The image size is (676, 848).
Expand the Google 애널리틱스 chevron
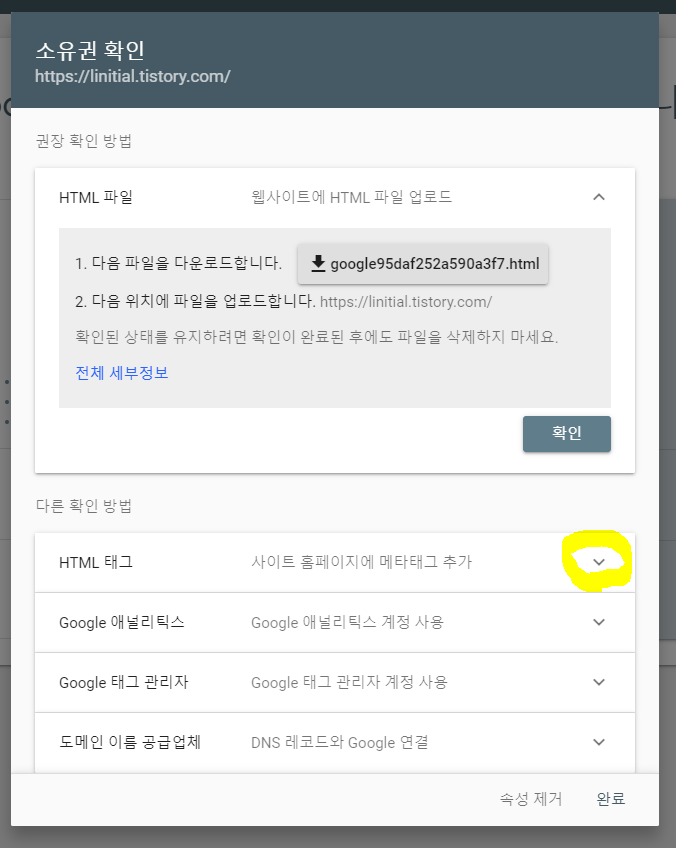tap(599, 622)
